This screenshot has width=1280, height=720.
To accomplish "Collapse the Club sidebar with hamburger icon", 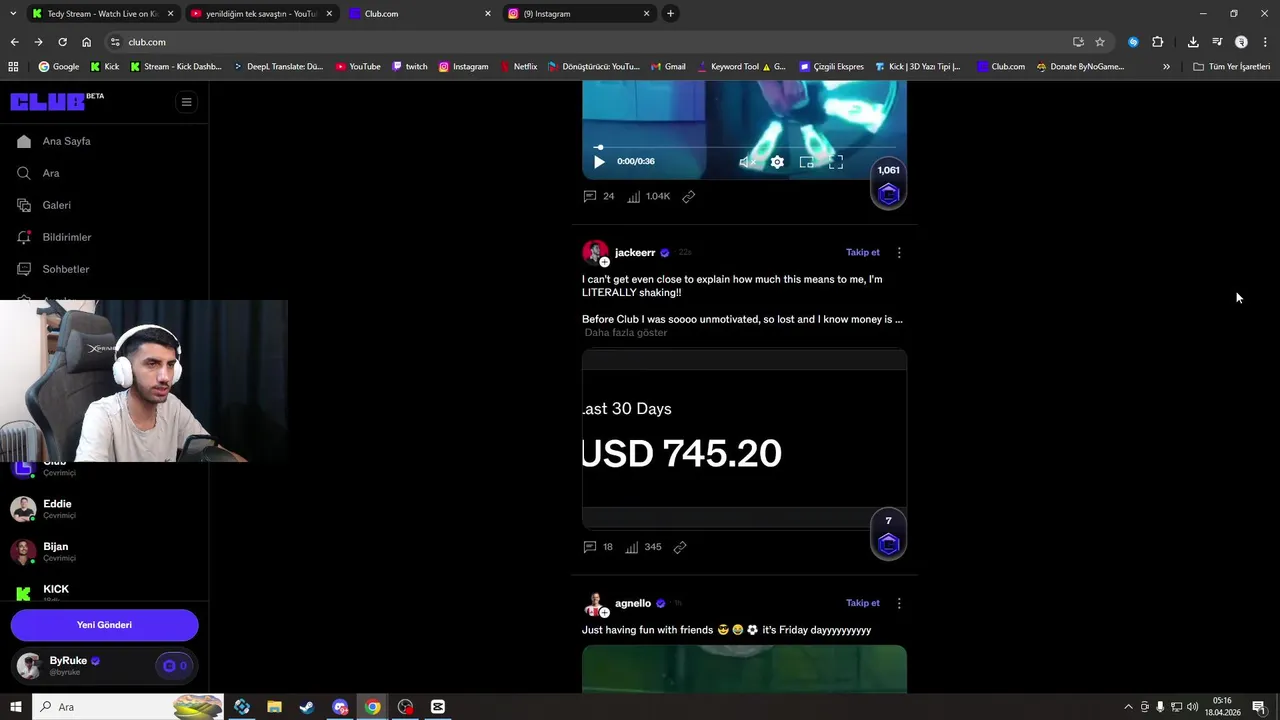I will (186, 101).
